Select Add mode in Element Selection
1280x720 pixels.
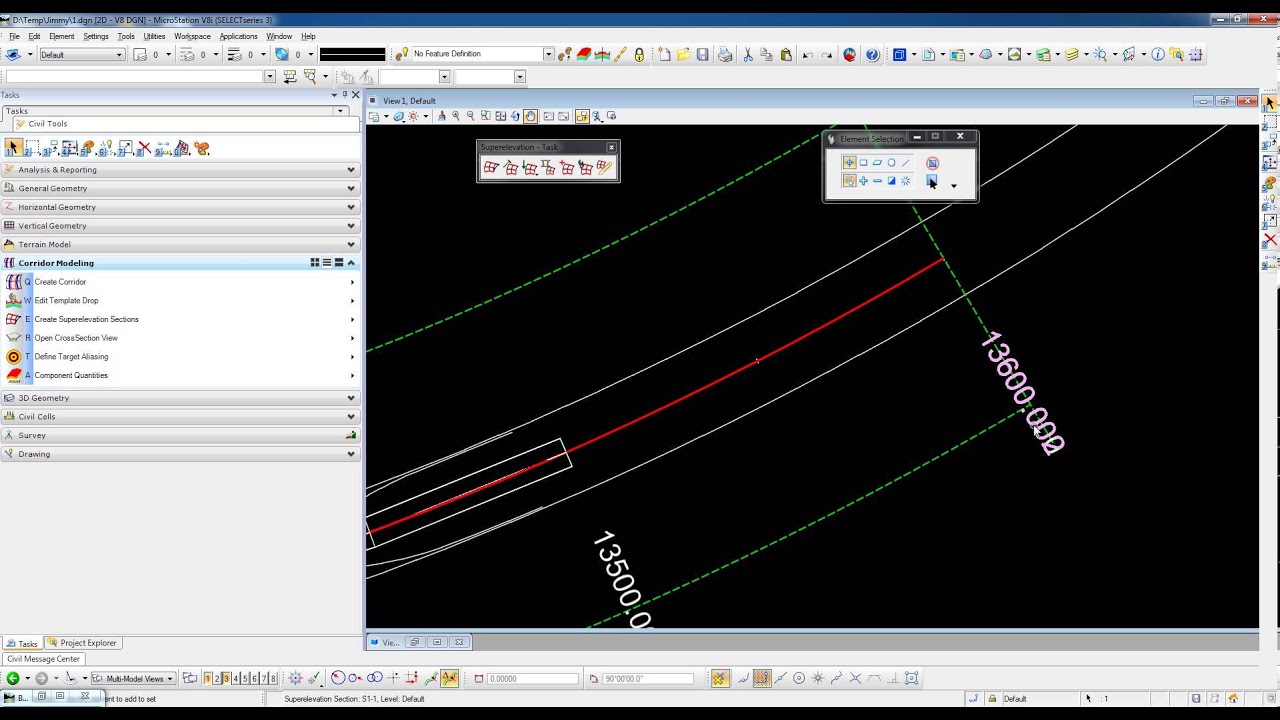863,181
